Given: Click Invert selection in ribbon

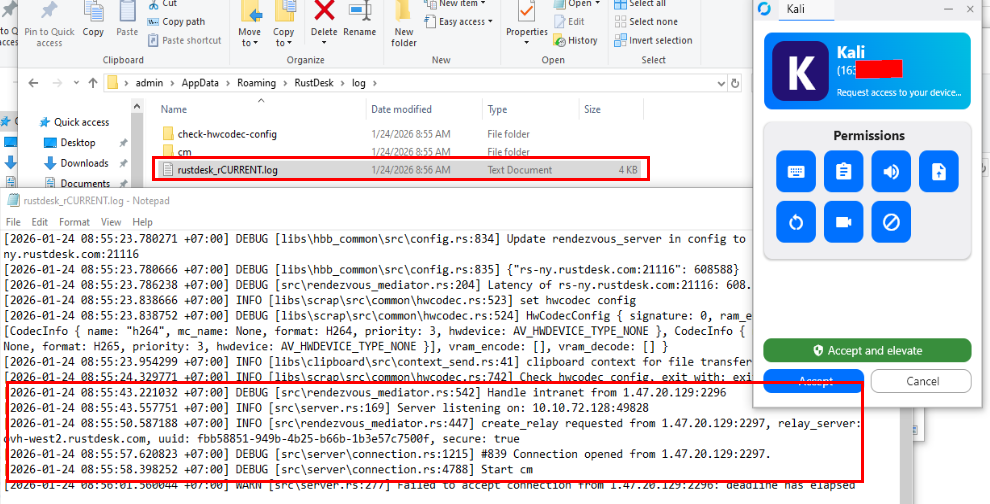Looking at the screenshot, I should 653,40.
